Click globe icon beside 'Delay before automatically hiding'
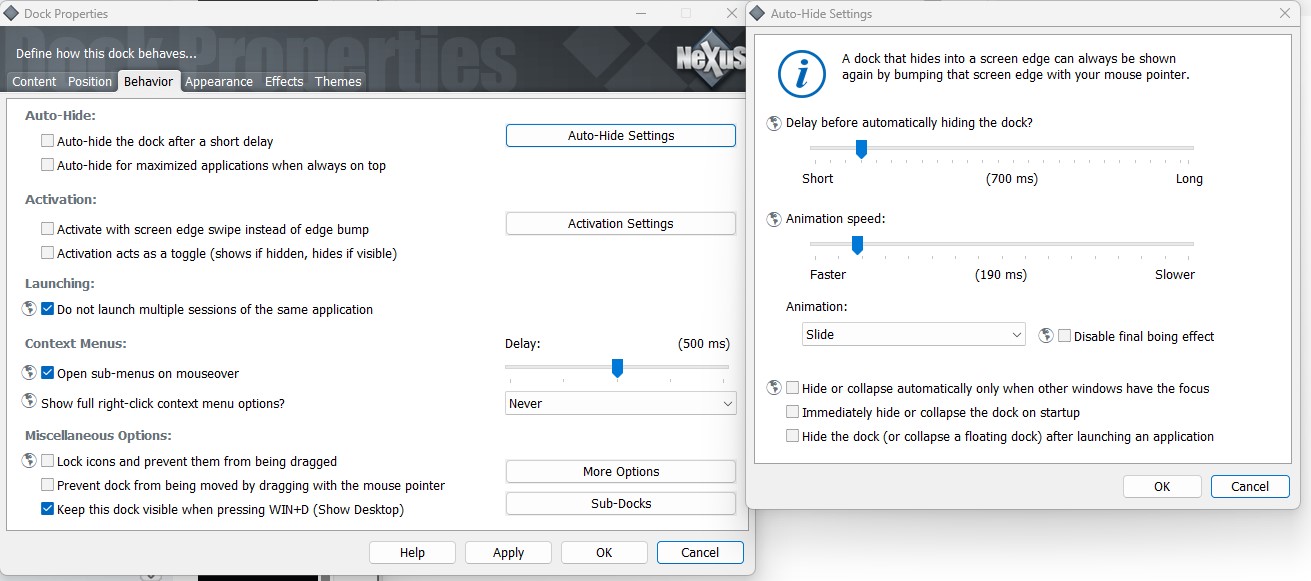 (774, 123)
